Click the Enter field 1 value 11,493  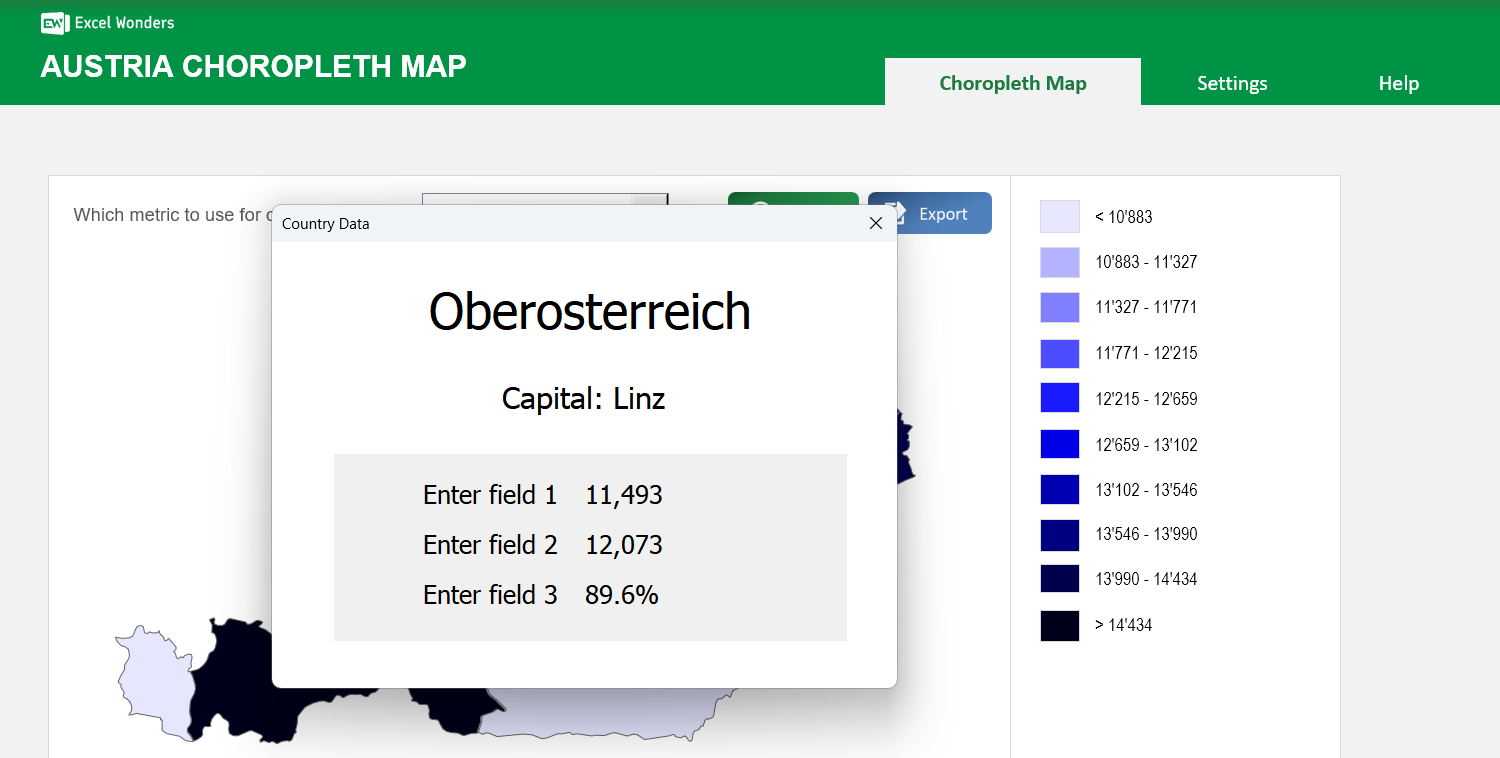click(623, 494)
